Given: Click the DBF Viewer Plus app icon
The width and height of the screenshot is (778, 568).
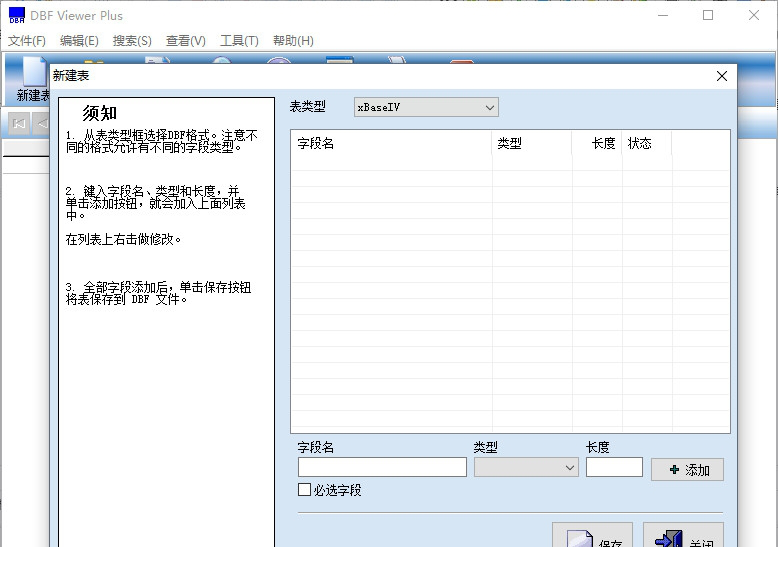Looking at the screenshot, I should [x=16, y=15].
